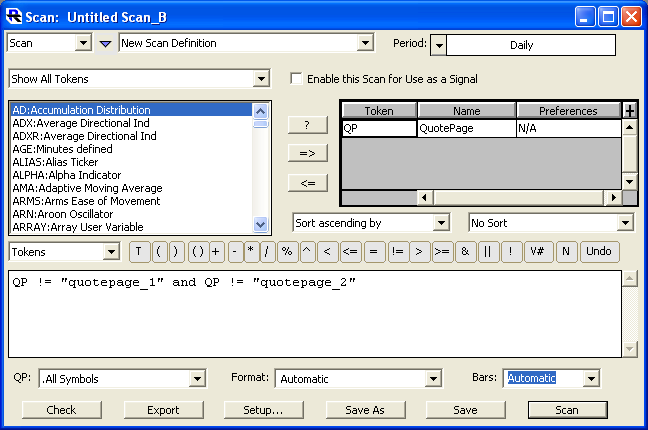
Task: Insert the caret ^ operator
Action: pyautogui.click(x=307, y=252)
